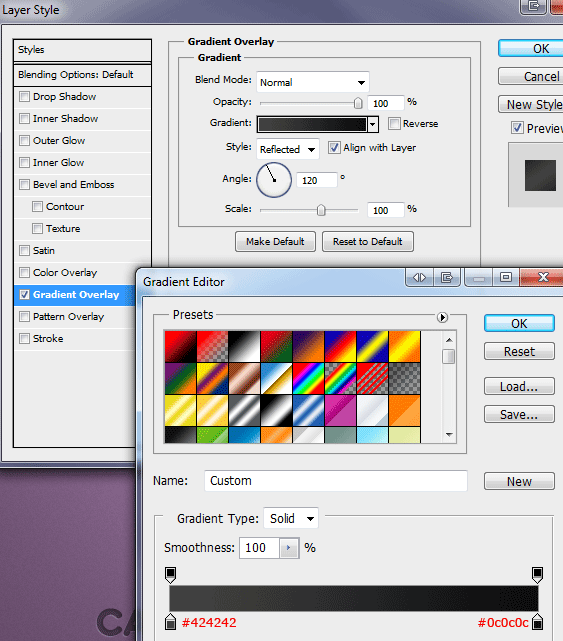This screenshot has height=641, width=563.
Task: Select the rainbow spectrum gradient preset
Action: pyautogui.click(x=308, y=378)
